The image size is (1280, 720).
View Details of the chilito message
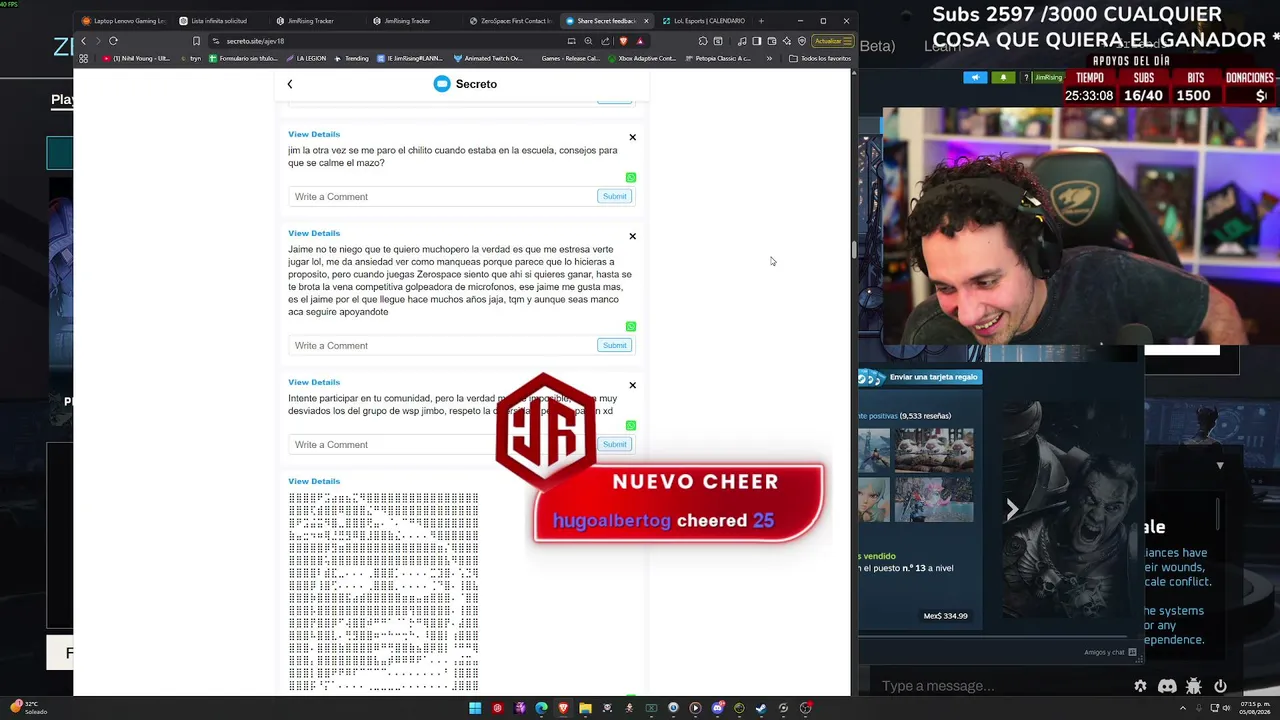point(314,134)
